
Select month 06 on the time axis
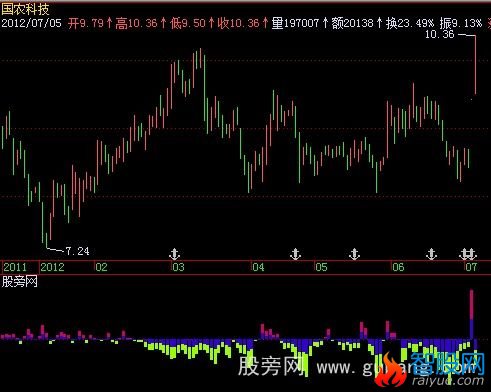398,267
